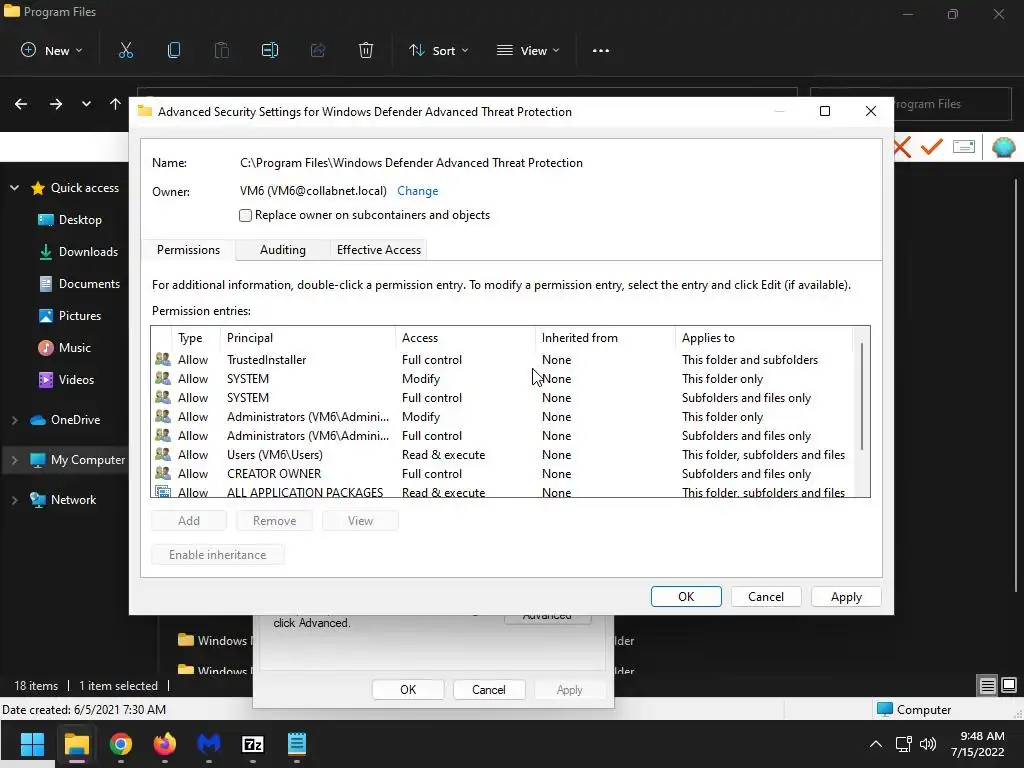The width and height of the screenshot is (1024, 768).
Task: Click the Paste clipboard icon in Explorer toolbar
Action: [222, 50]
